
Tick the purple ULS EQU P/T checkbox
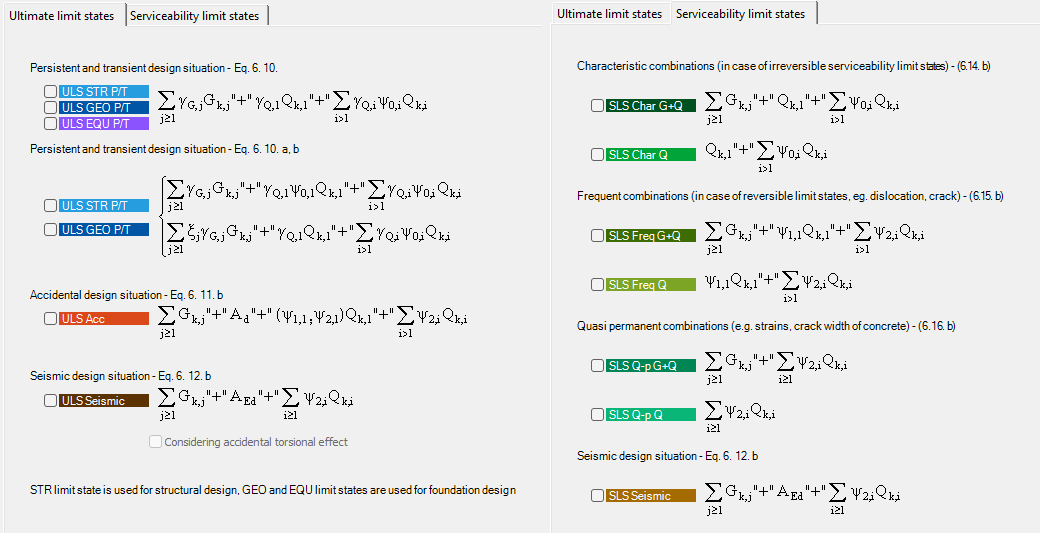(50, 123)
